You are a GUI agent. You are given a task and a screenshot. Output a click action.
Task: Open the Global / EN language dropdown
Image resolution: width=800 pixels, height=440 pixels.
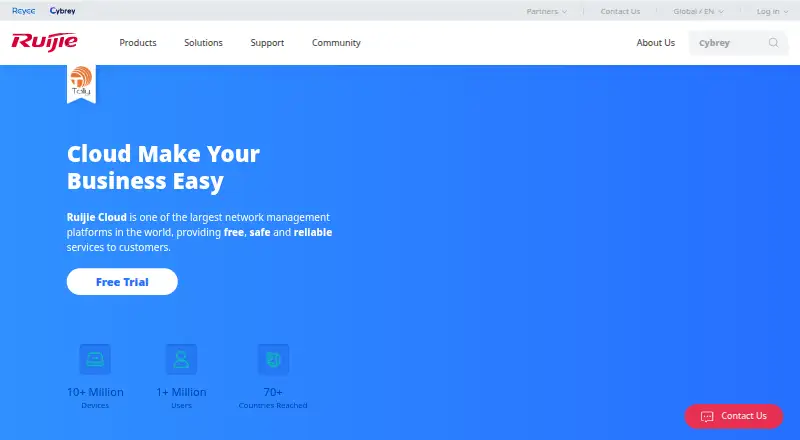point(698,11)
